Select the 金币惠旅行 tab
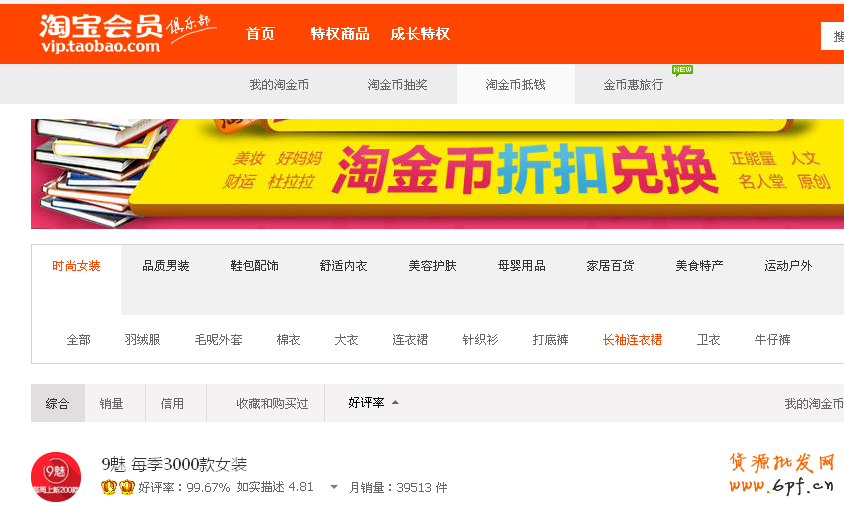This screenshot has height=507, width=844. click(x=633, y=85)
